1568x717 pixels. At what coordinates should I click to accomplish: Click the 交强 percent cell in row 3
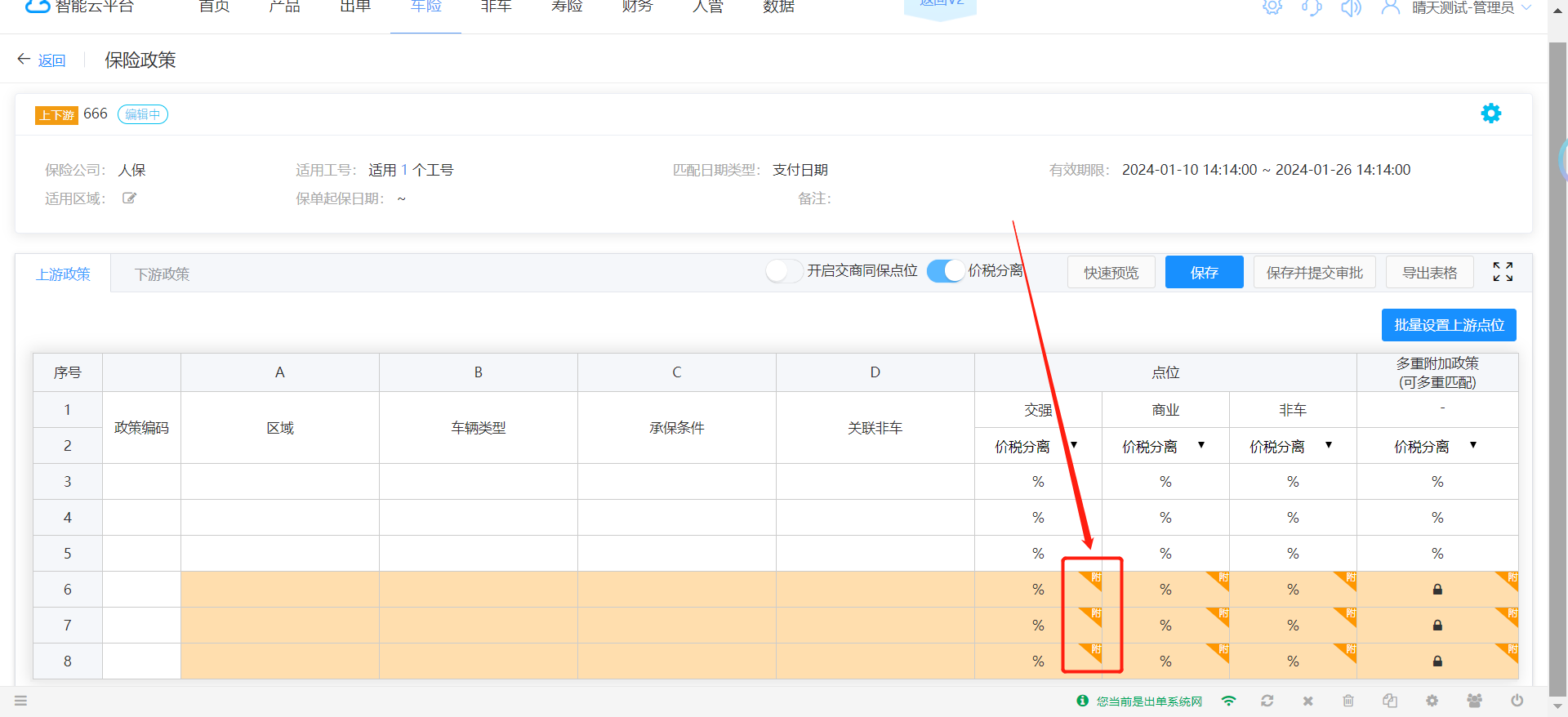(x=1037, y=482)
